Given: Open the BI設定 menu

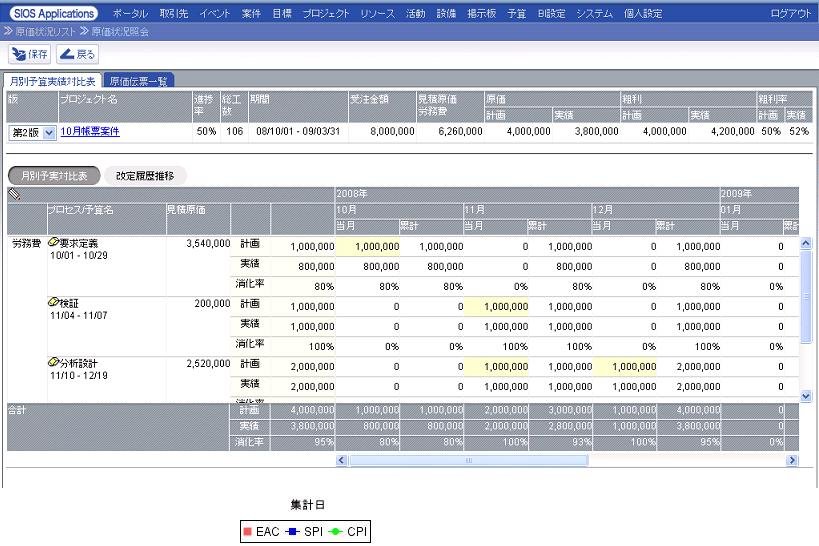Looking at the screenshot, I should point(552,14).
